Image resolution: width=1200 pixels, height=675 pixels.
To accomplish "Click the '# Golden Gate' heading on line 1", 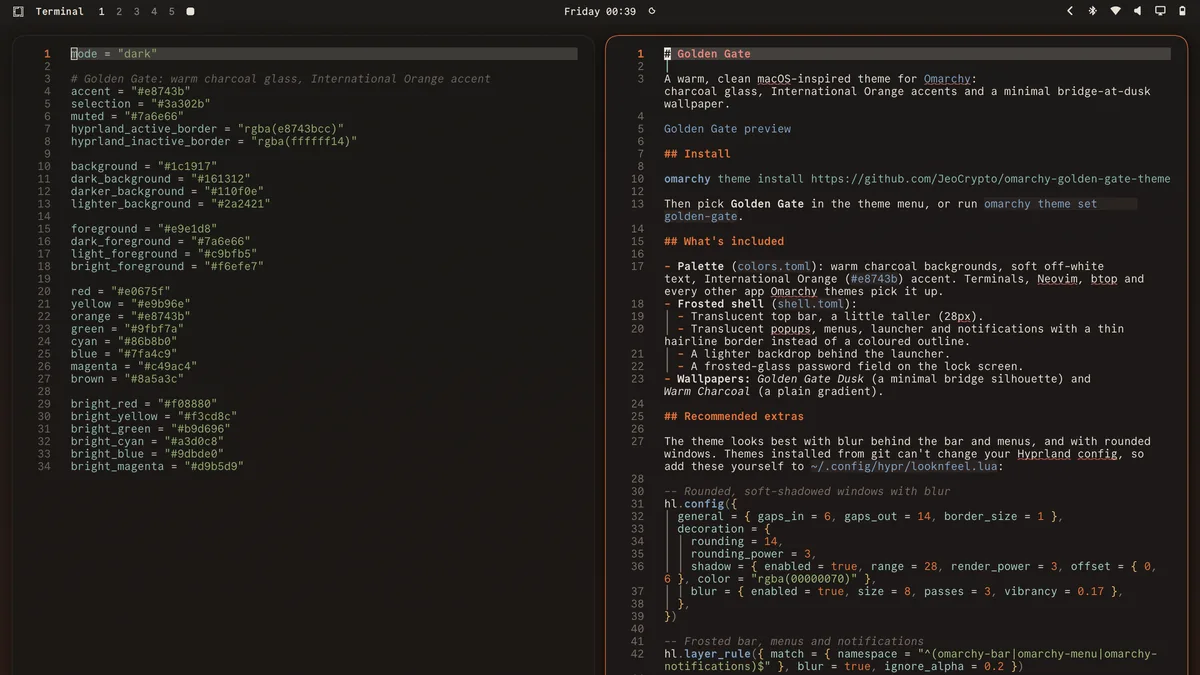I will point(707,54).
